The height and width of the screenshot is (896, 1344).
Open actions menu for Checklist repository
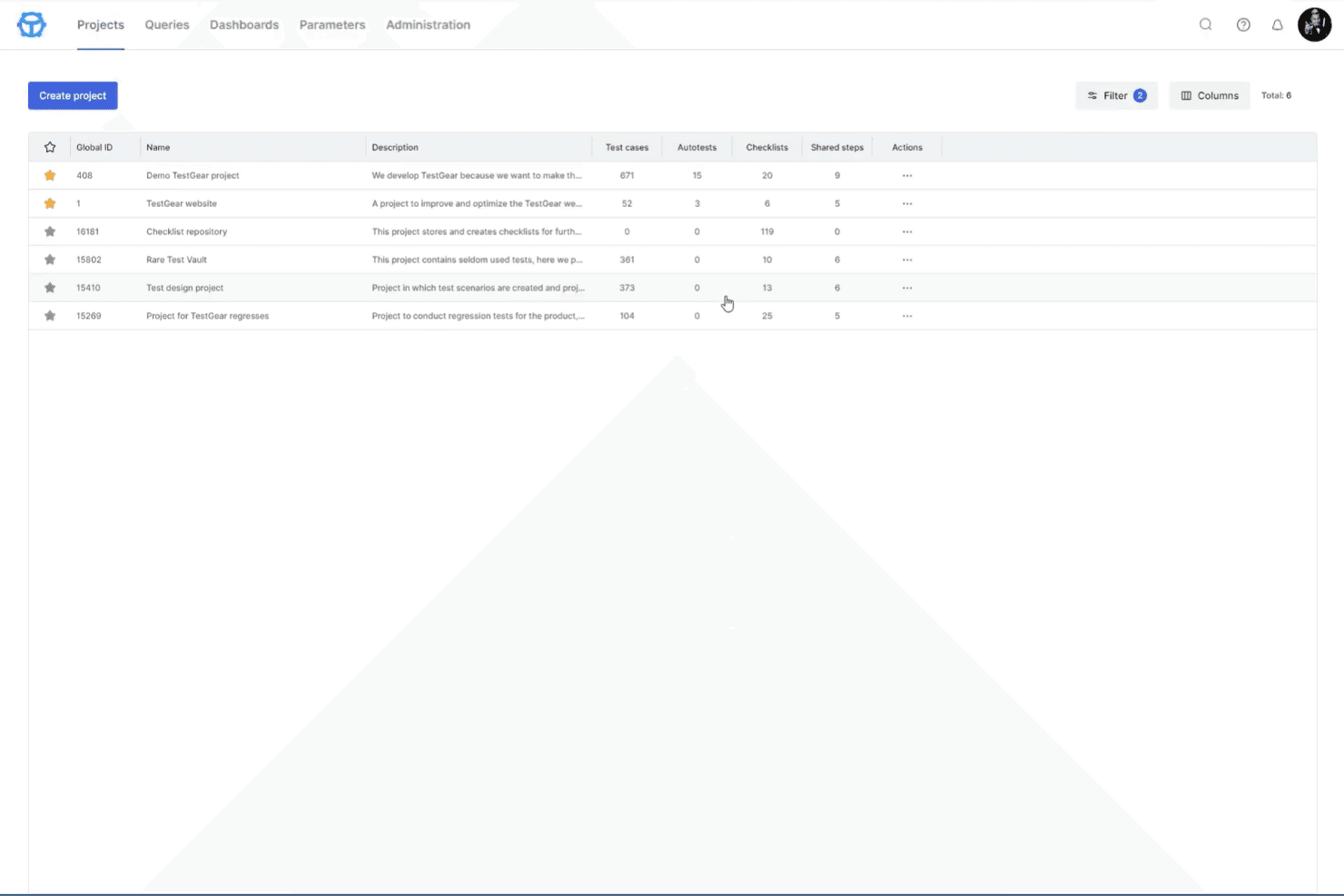point(907,231)
